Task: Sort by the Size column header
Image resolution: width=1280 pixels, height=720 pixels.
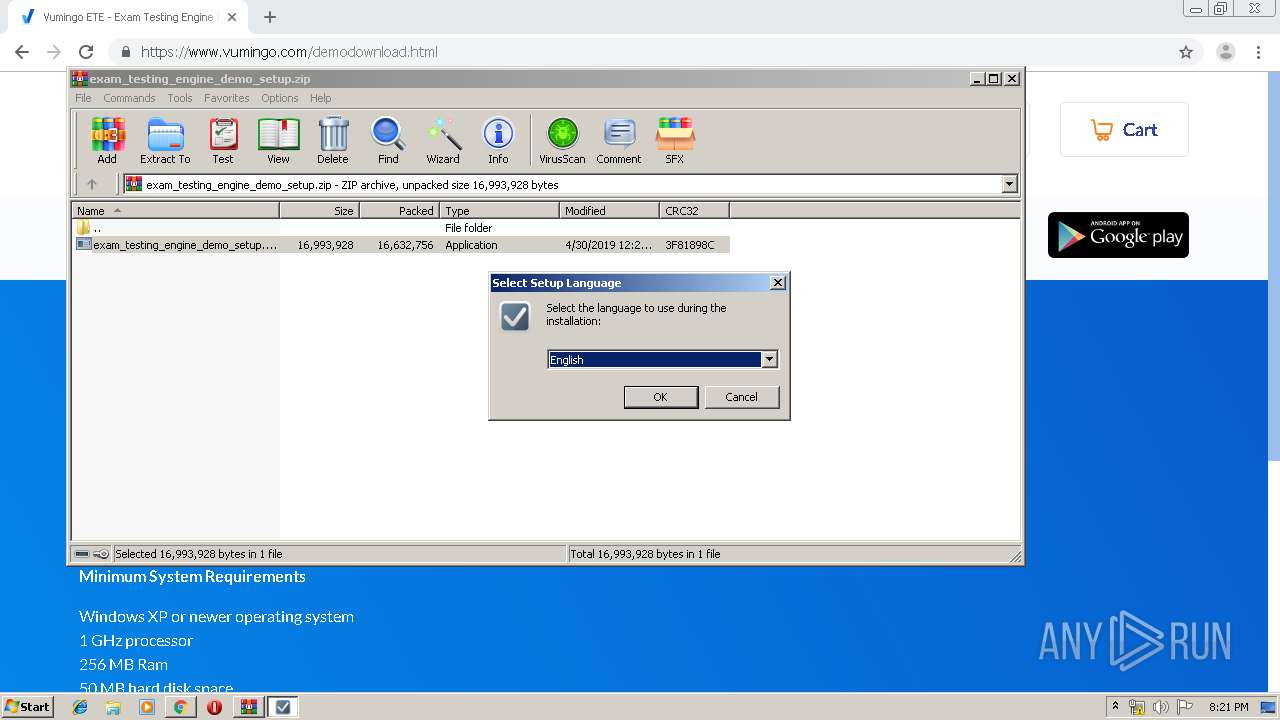Action: tap(319, 210)
